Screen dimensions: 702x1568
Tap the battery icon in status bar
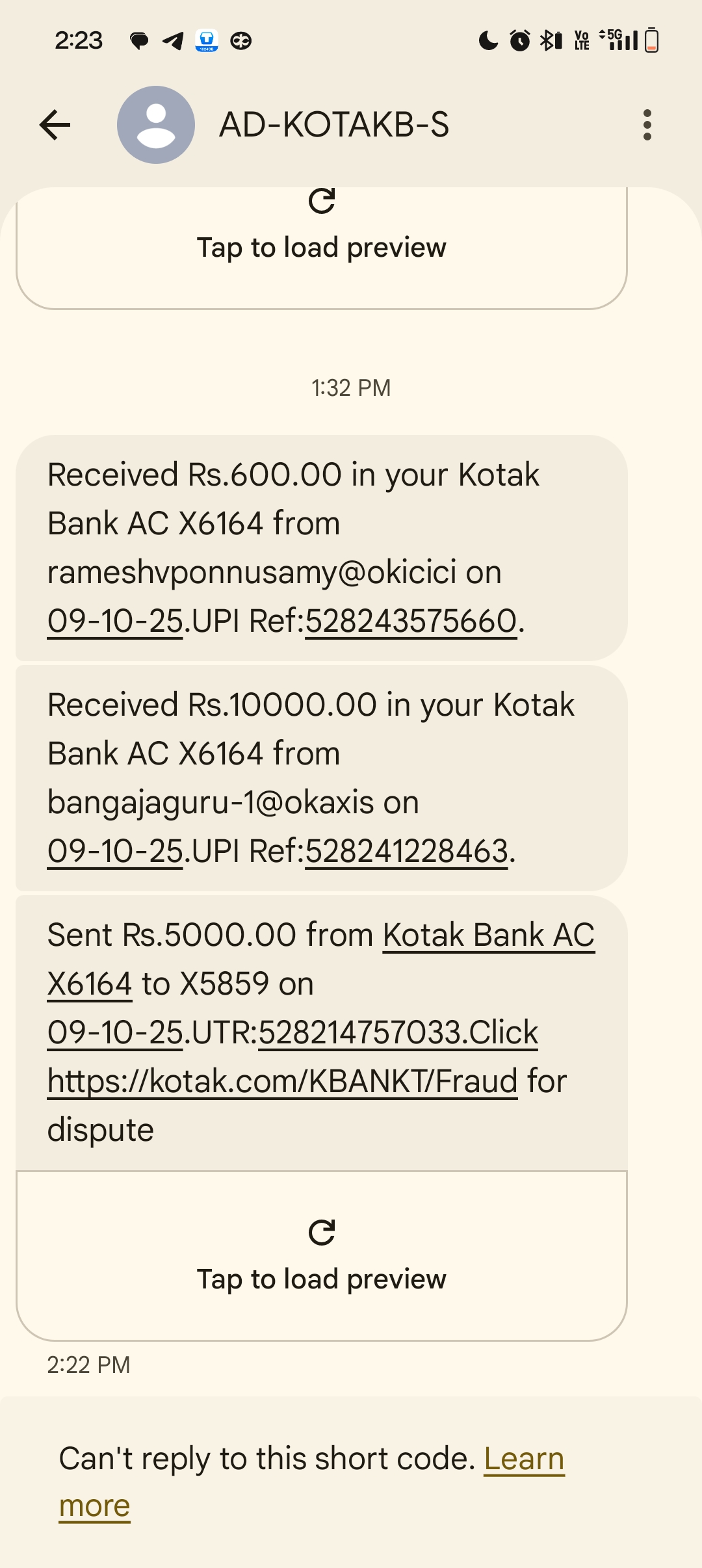(x=652, y=41)
